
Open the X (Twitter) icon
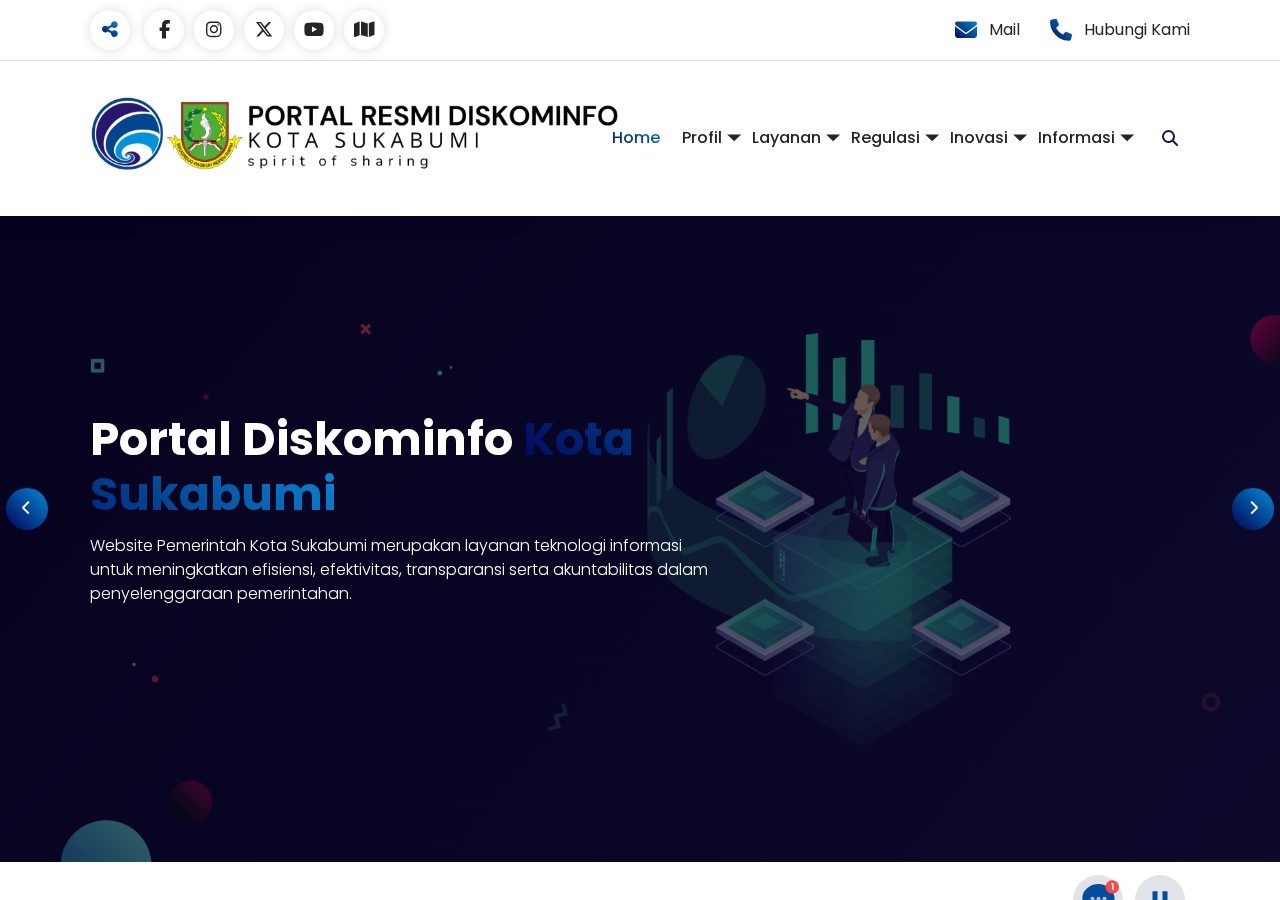pos(264,30)
